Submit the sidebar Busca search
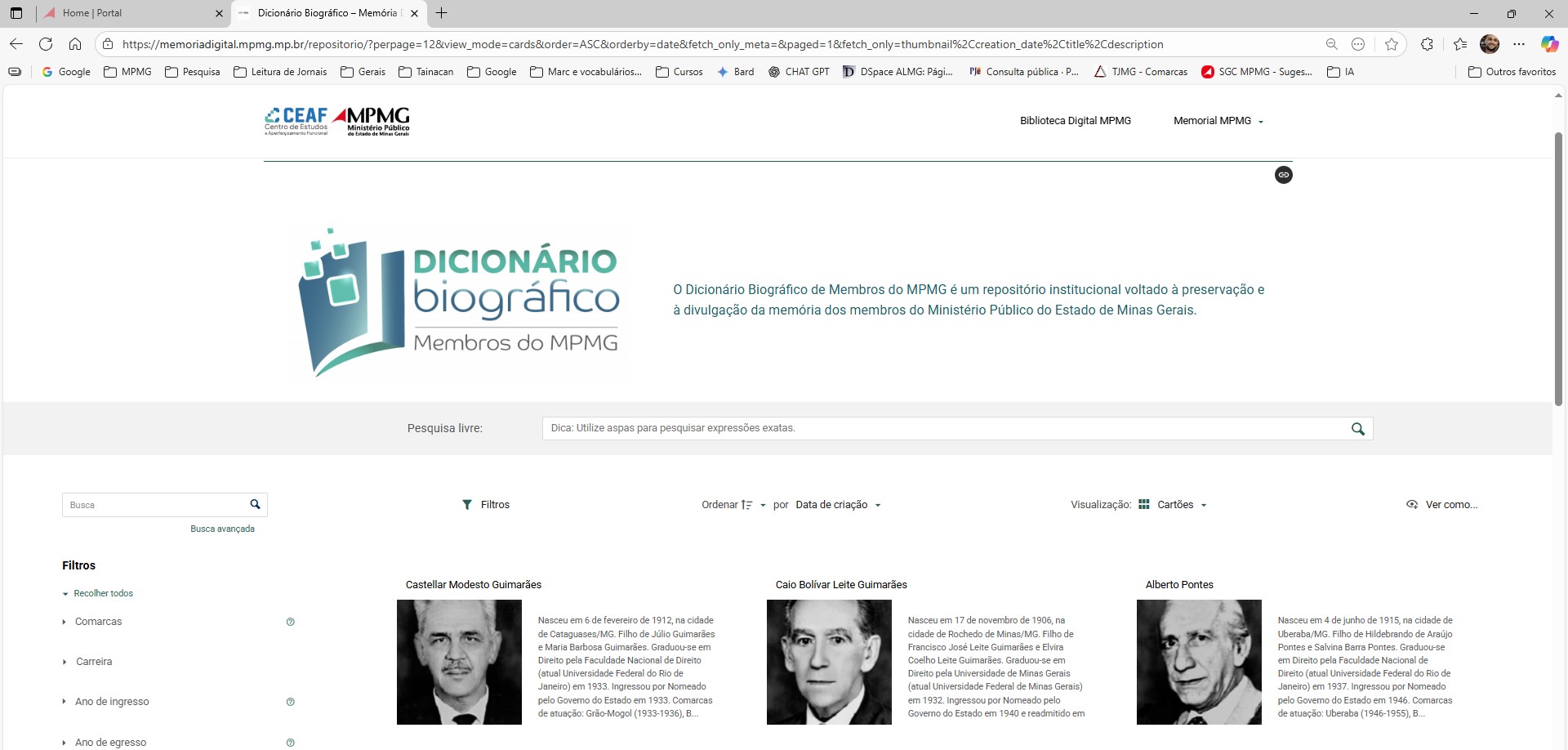1568x750 pixels. point(255,505)
